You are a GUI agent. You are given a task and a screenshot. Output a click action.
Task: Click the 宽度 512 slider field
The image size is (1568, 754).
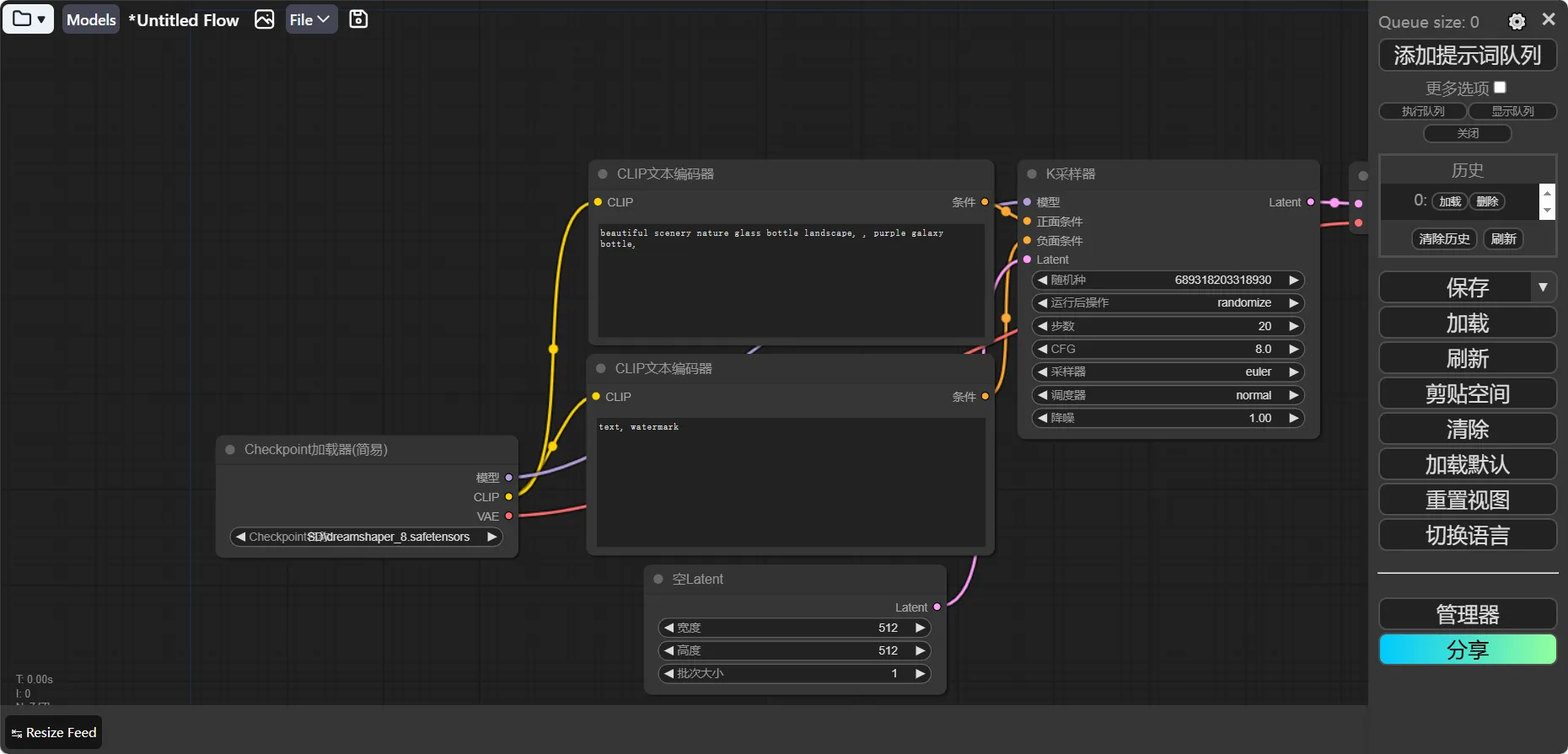pyautogui.click(x=795, y=628)
